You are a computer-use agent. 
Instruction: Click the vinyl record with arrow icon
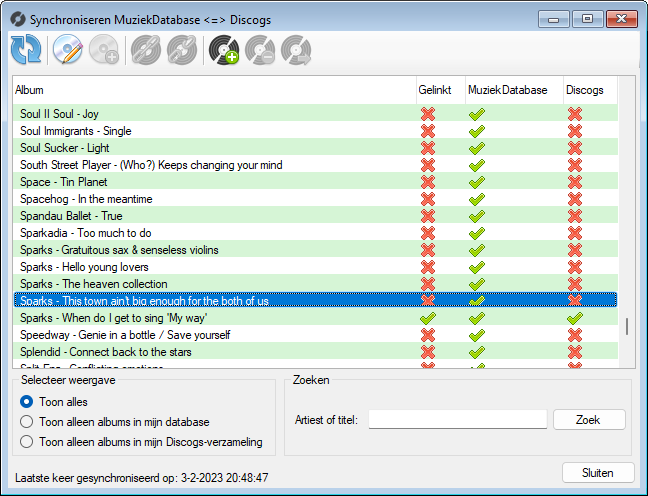coord(296,50)
